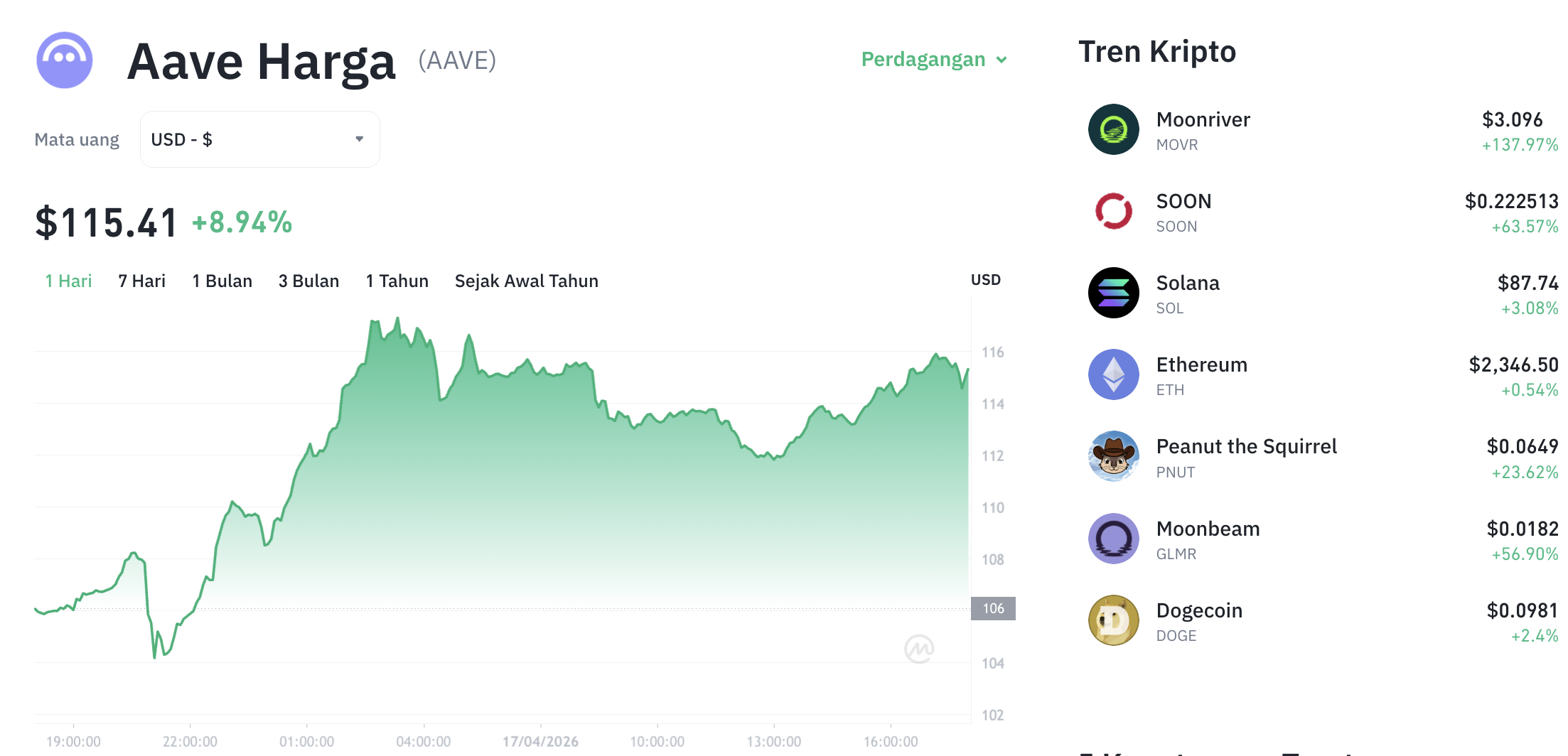Screen dimensions: 1568x756
Task: Click the Tren Kripto heading link
Action: pyautogui.click(x=1157, y=51)
